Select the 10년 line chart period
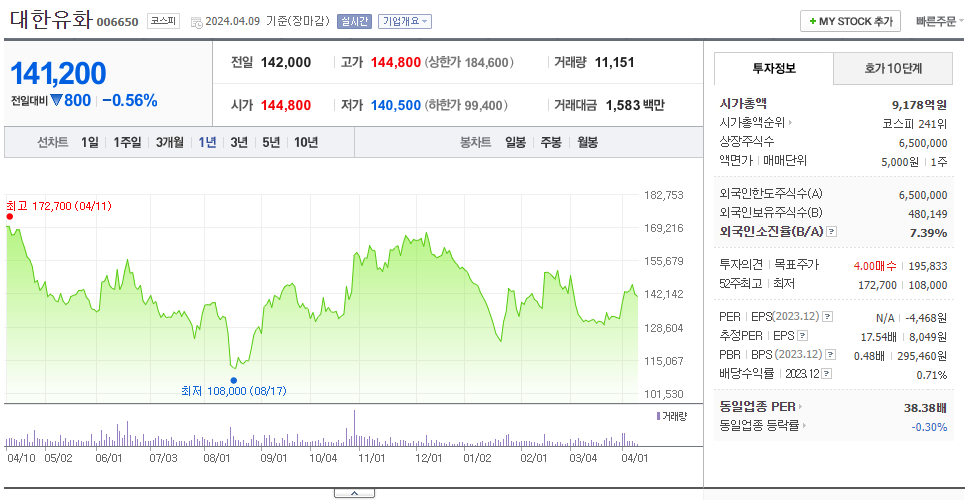Screen dimensions: 968x500 [x=306, y=143]
